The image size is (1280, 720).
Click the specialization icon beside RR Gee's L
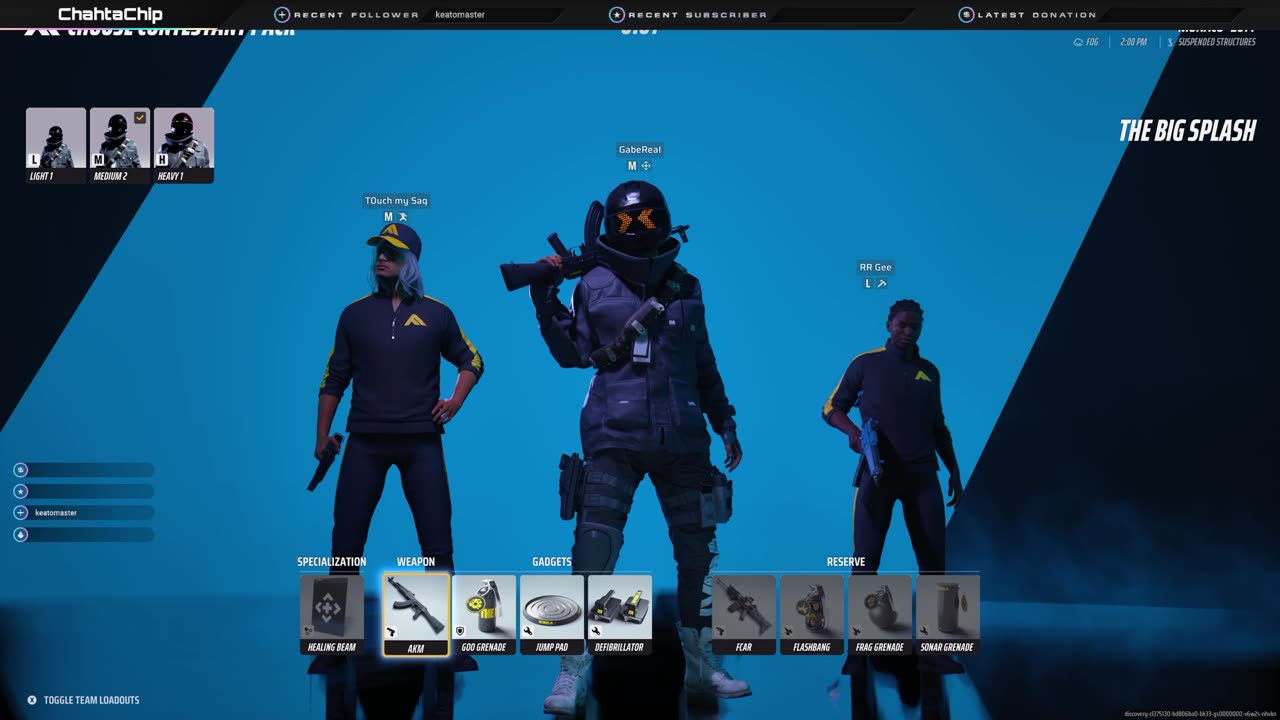point(881,284)
